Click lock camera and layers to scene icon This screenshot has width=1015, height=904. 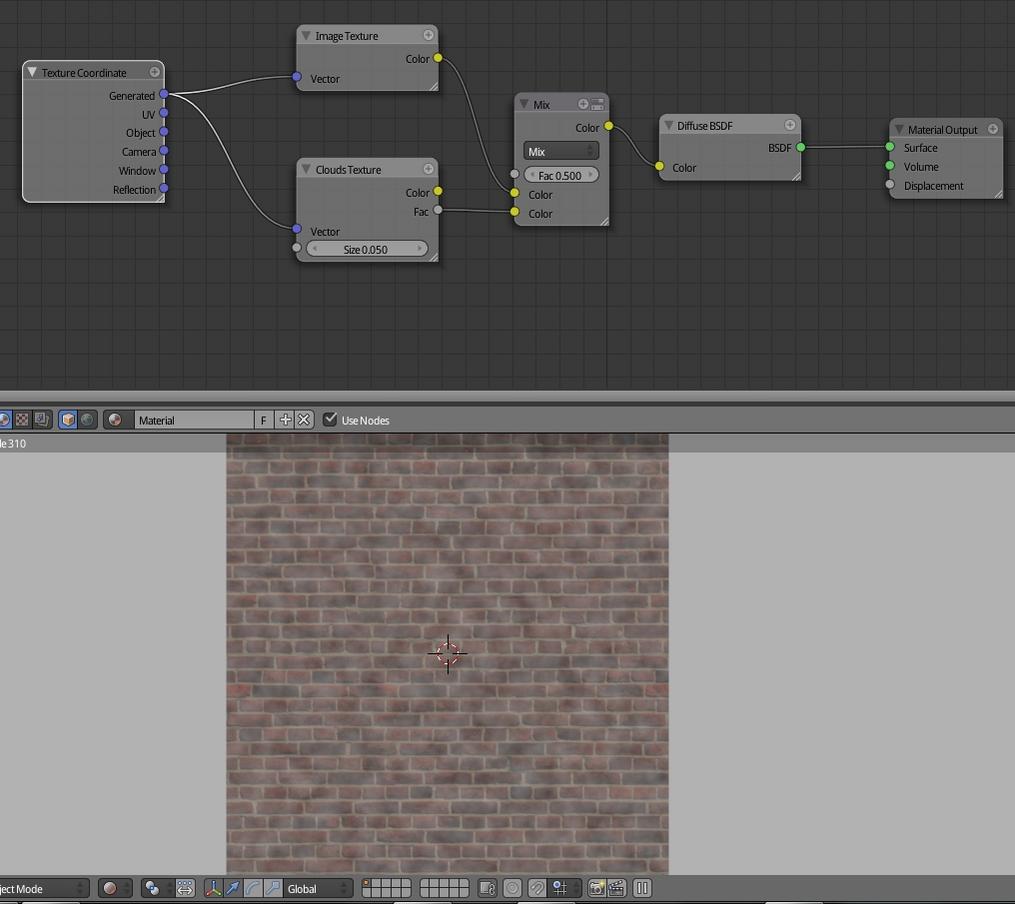(487, 888)
